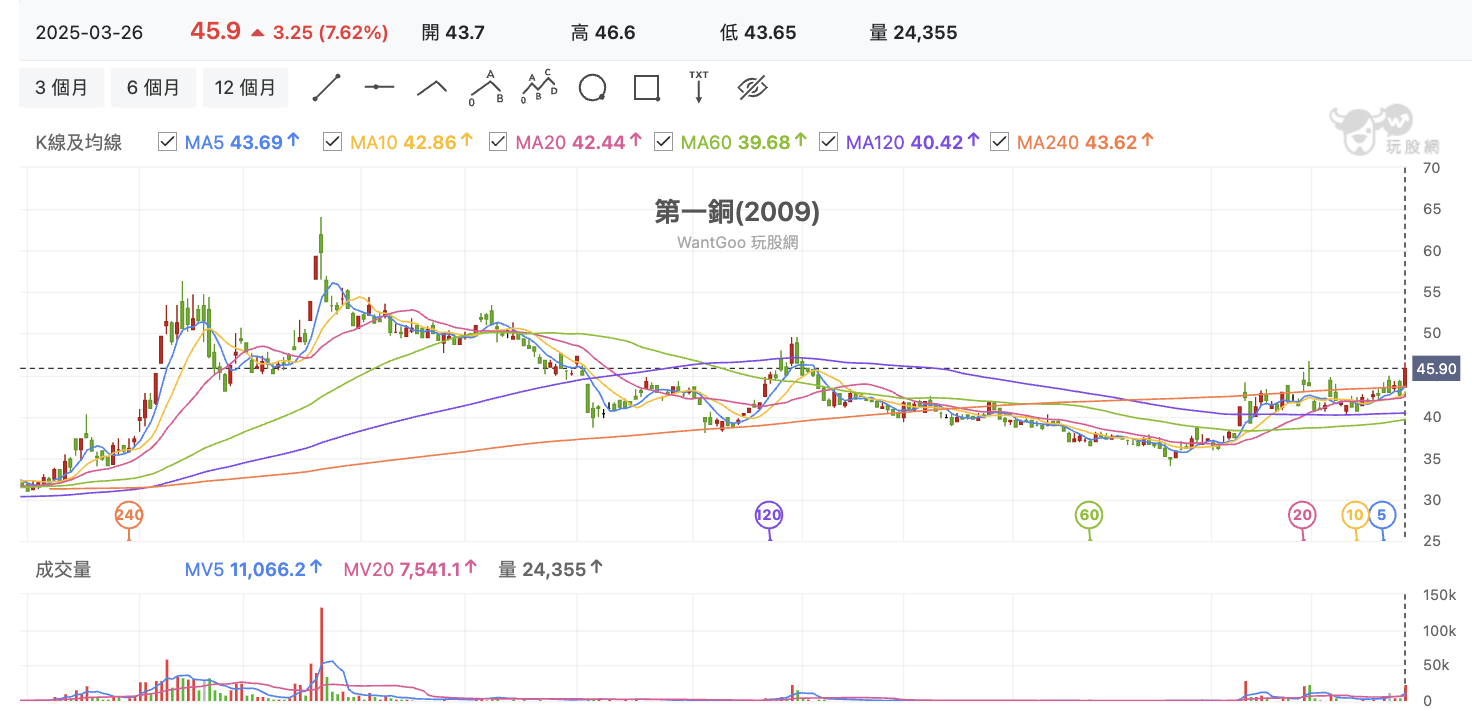1472x710 pixels.
Task: Select the rectangle drawing tool
Action: tap(647, 88)
